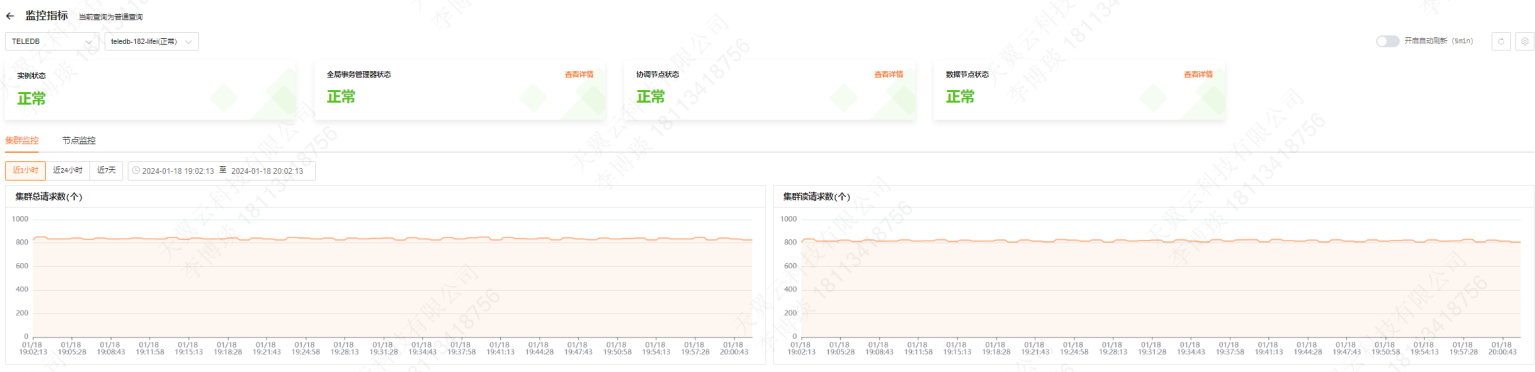Click the 集群总请求数(个) chart title
Viewport: 1535px width, 372px height.
[49, 196]
